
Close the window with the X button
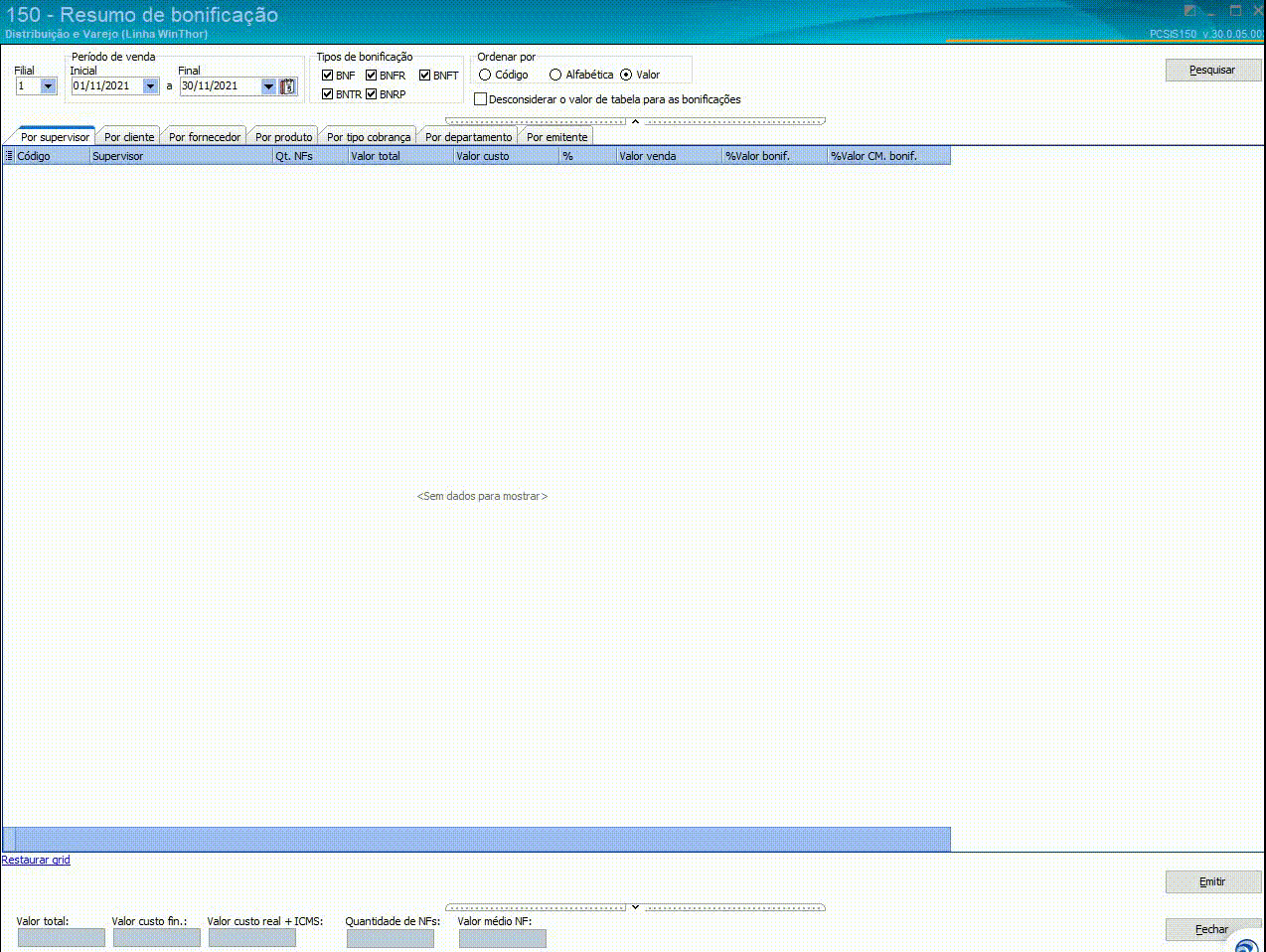pyautogui.click(x=1258, y=11)
